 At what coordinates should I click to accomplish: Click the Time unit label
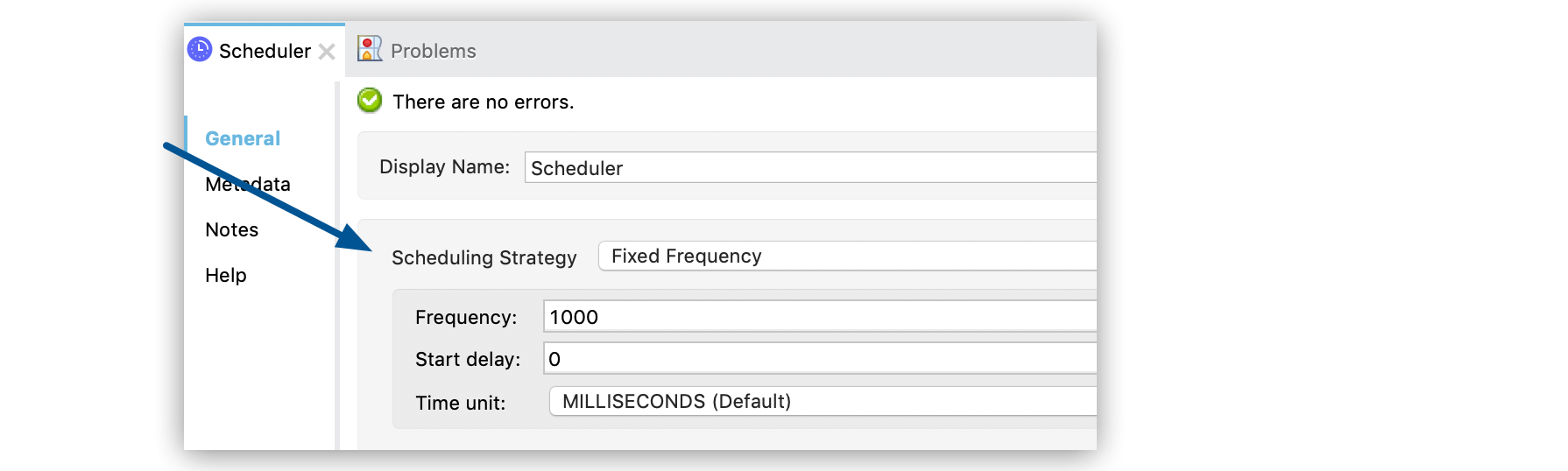point(460,403)
